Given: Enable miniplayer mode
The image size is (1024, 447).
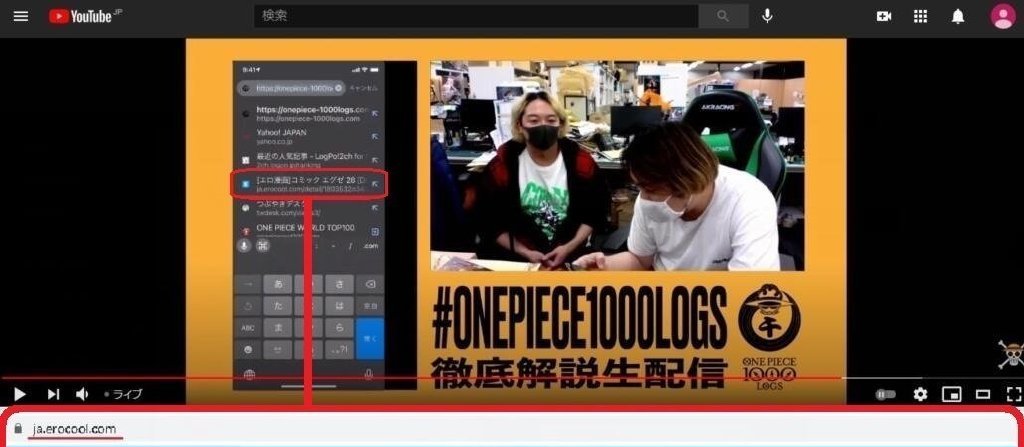Looking at the screenshot, I should tap(952, 394).
